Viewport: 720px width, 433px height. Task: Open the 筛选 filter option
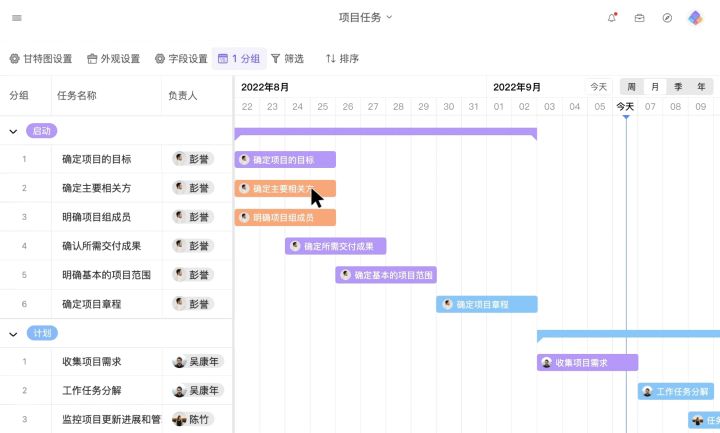287,59
